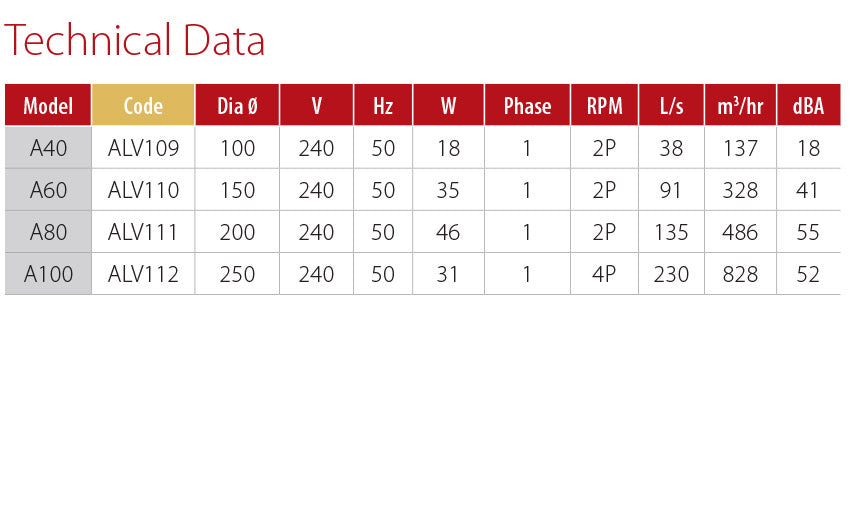
Task: Select product code ALV112
Action: tap(143, 274)
